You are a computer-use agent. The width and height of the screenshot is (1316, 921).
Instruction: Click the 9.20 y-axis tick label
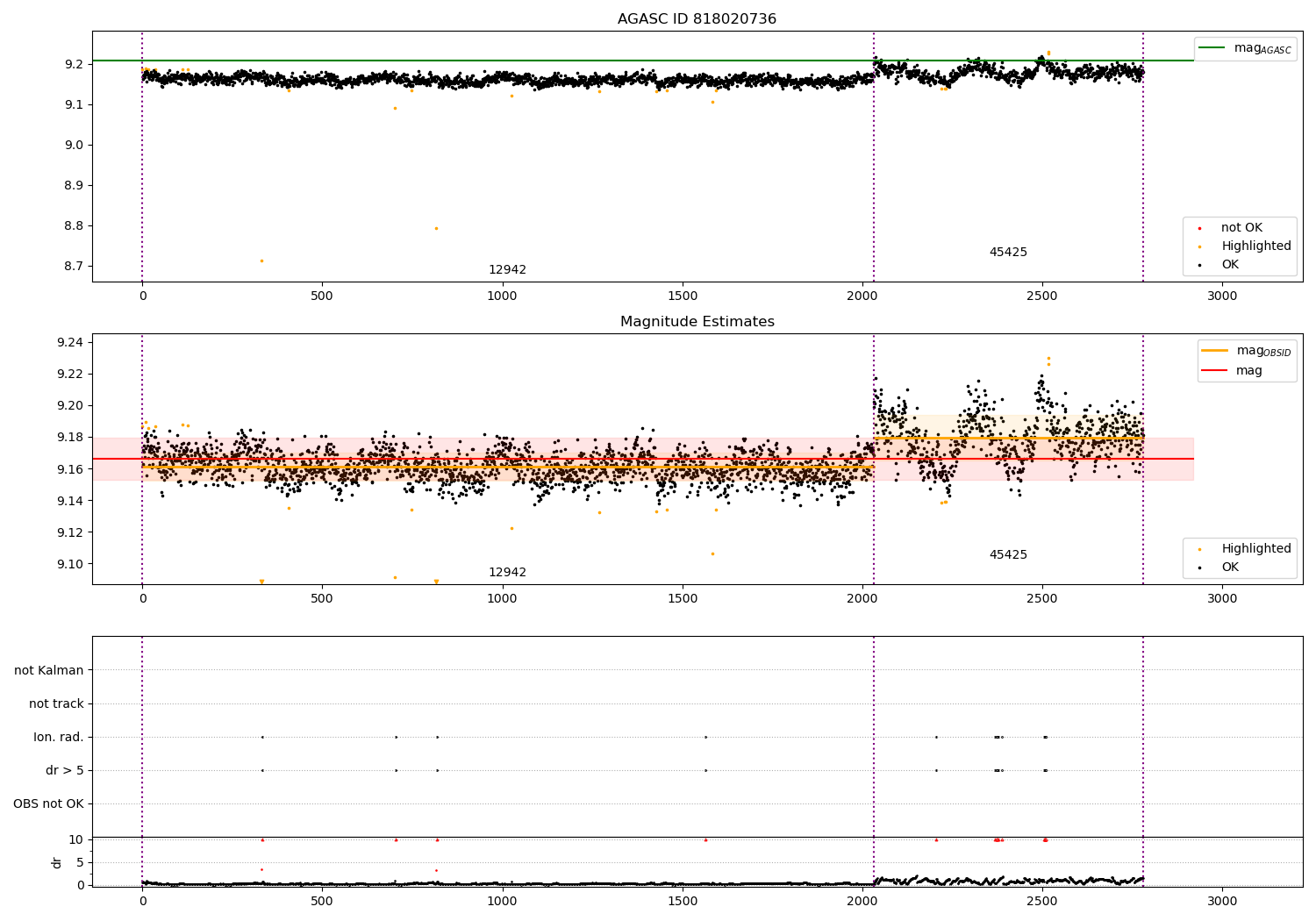coord(70,406)
